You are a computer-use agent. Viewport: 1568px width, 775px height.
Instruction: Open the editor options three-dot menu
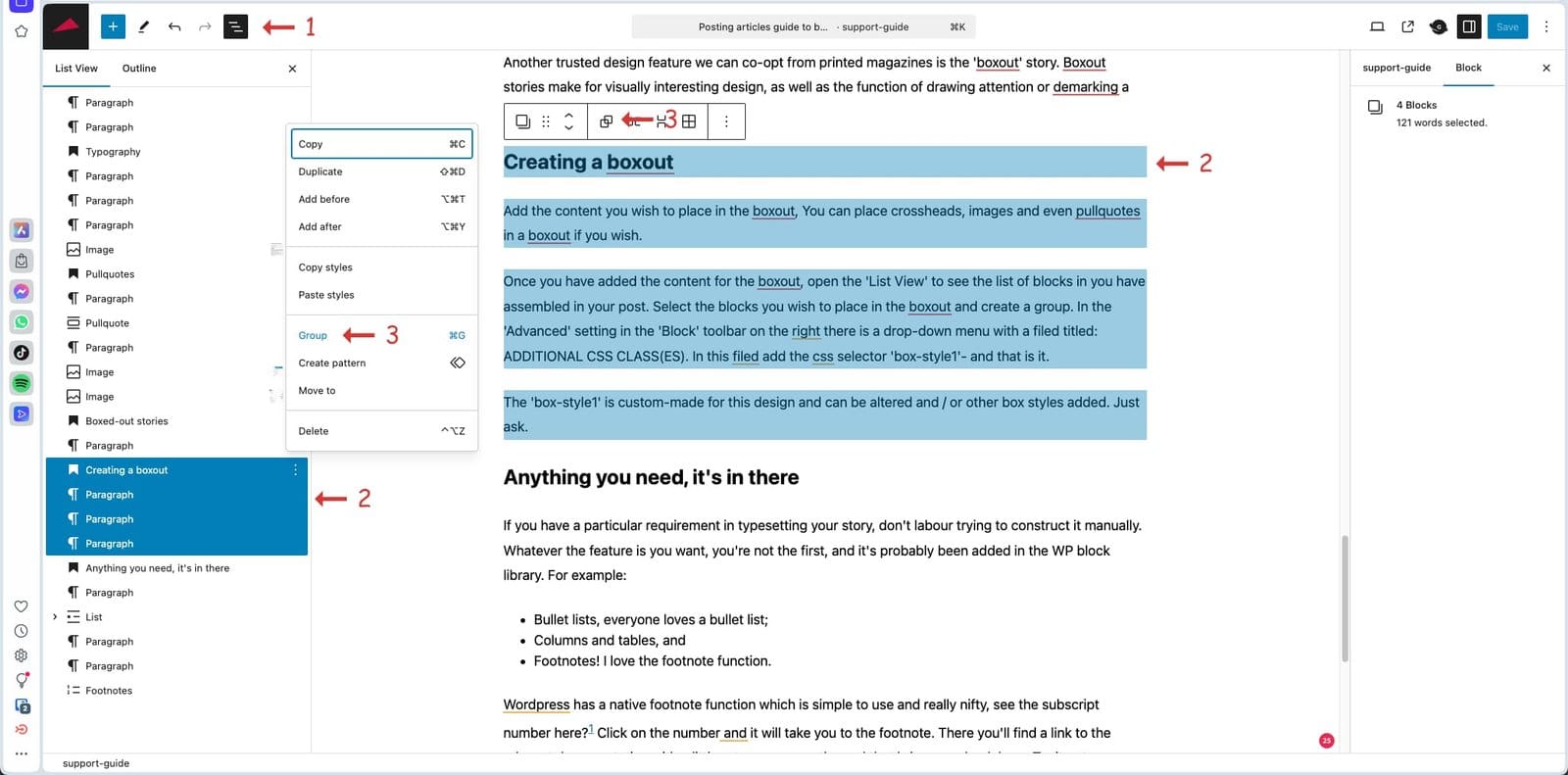click(1546, 26)
